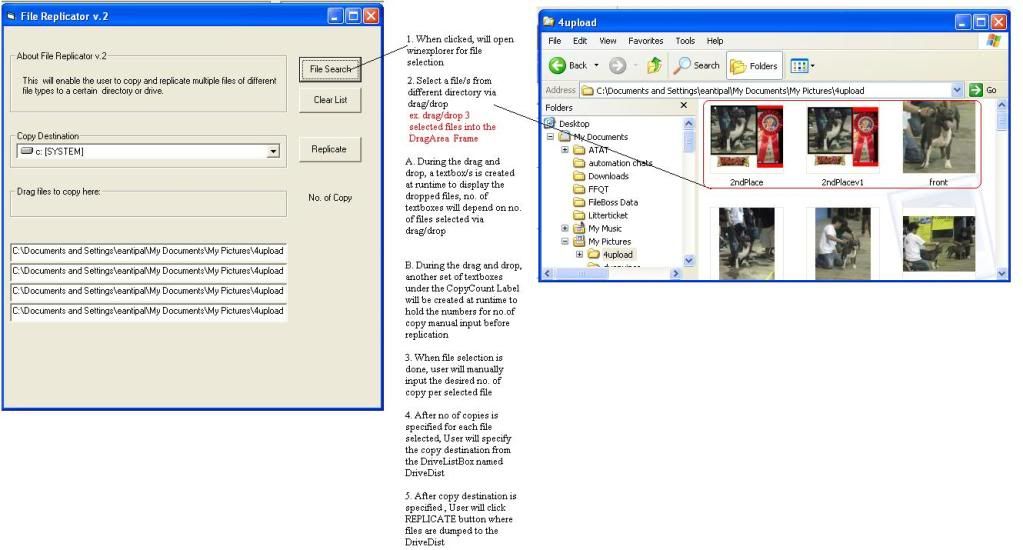The height and width of the screenshot is (550, 1023).
Task: Go up one folder level icon
Action: [x=654, y=66]
